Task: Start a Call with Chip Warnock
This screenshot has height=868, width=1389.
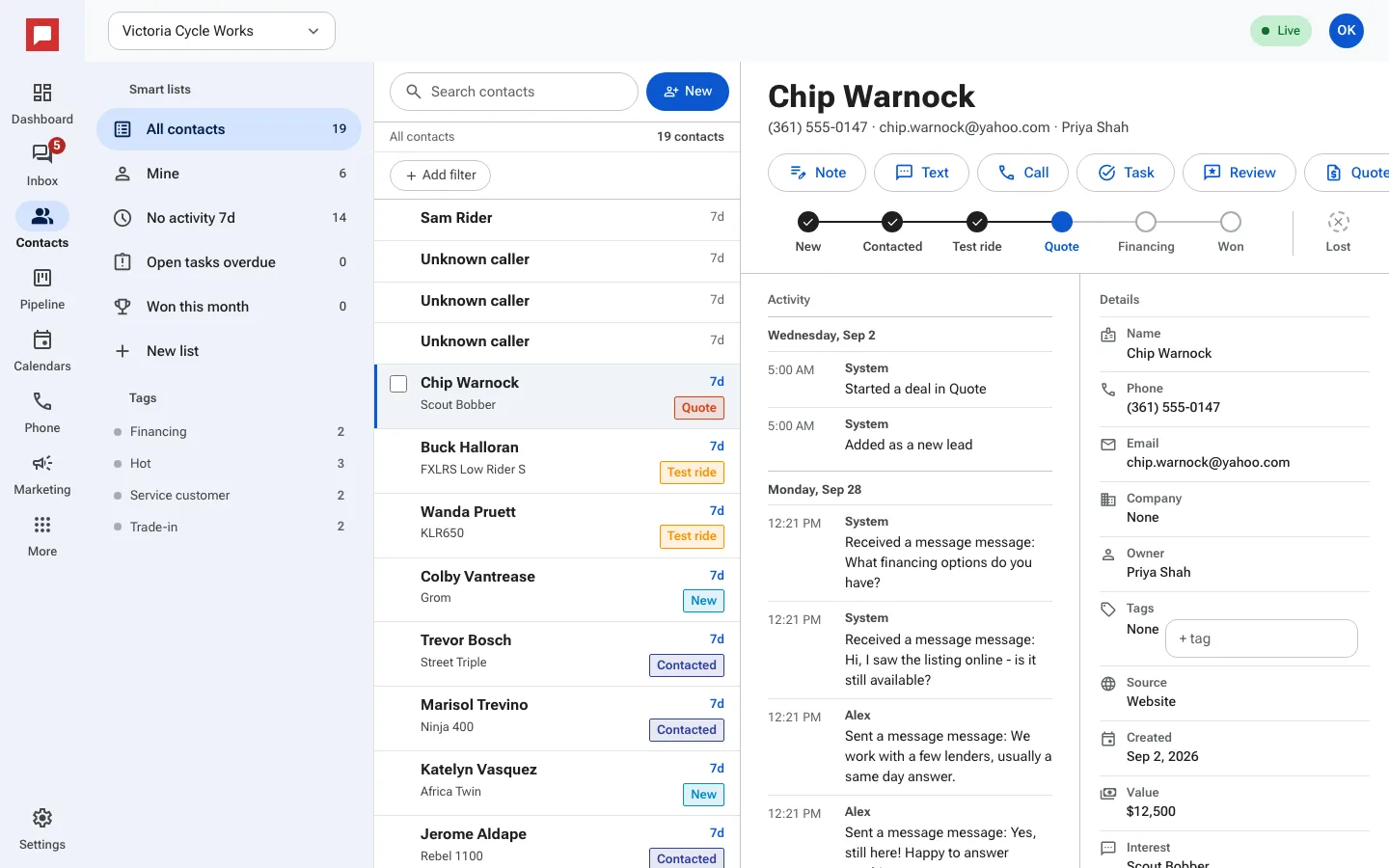Action: [1022, 173]
